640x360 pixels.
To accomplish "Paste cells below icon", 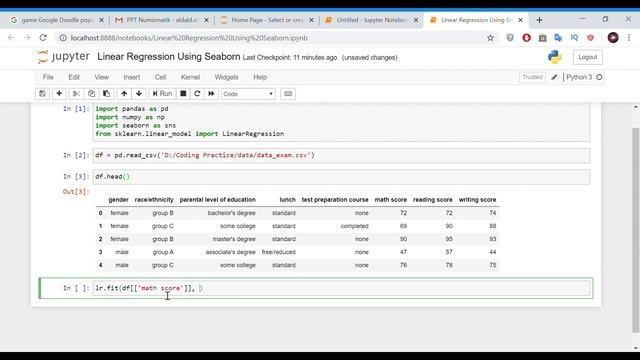I will 106,94.
